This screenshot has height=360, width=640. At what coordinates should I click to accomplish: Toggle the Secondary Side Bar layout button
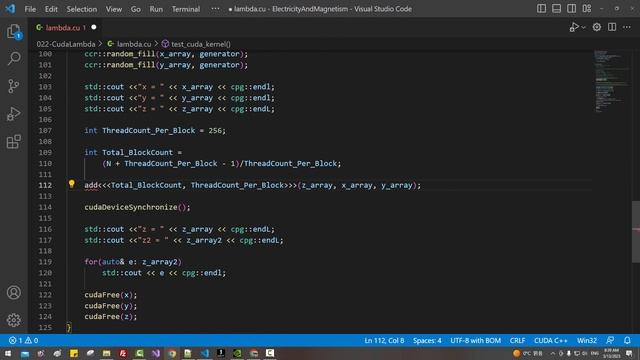pos(571,9)
